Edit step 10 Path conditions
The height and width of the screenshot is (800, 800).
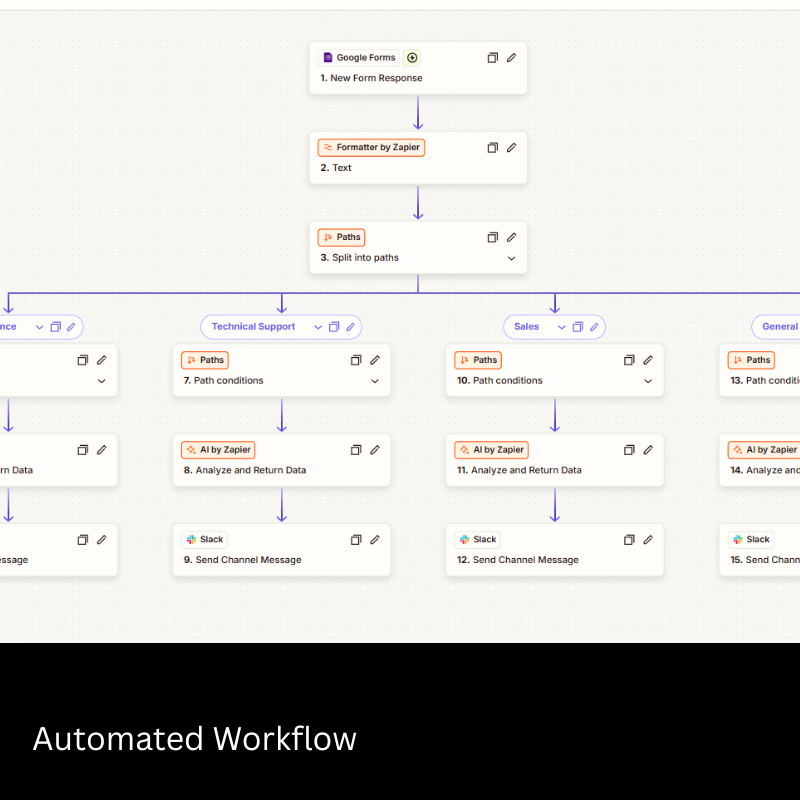tap(648, 360)
